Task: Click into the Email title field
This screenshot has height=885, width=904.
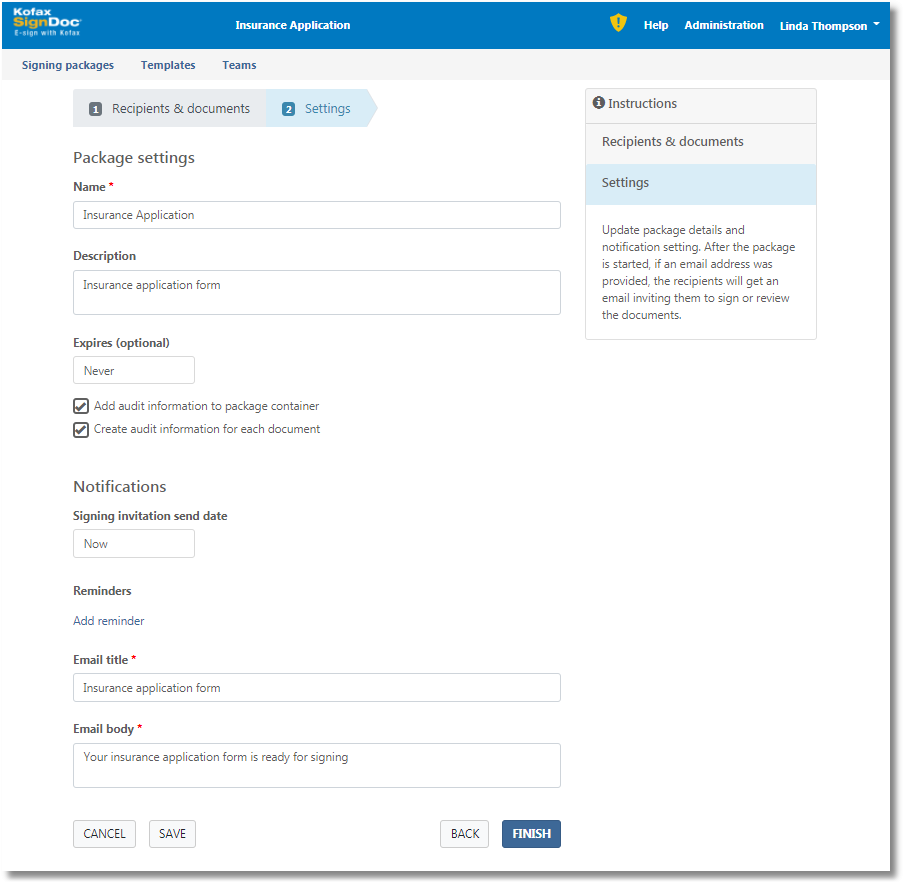Action: [316, 688]
